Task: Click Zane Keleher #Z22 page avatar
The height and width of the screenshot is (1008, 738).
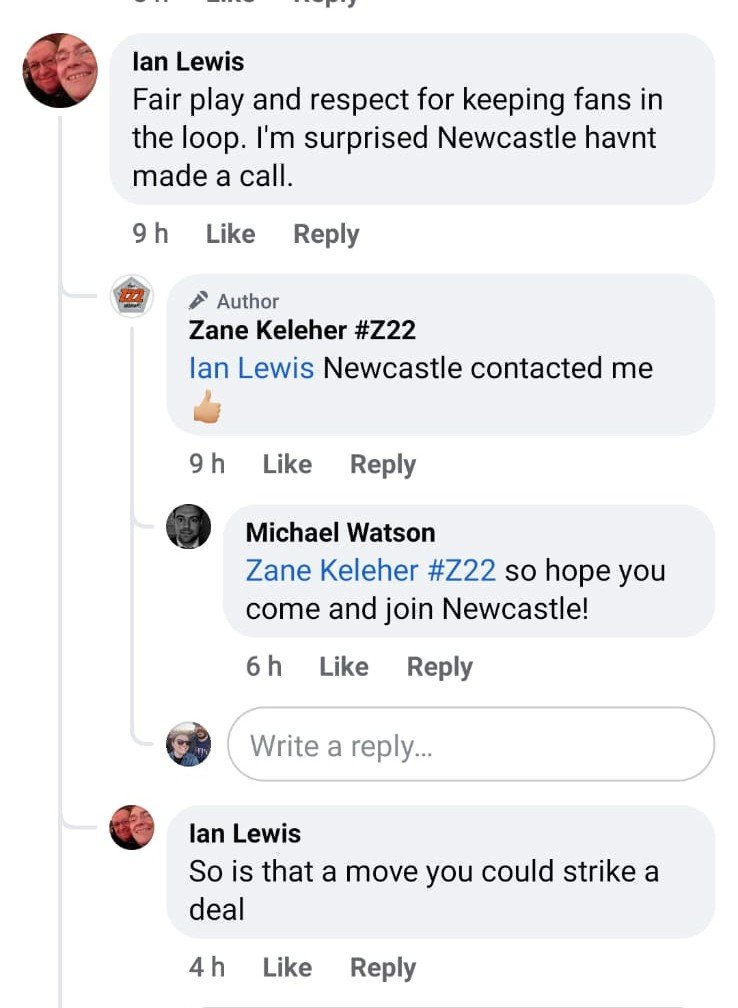Action: [x=131, y=296]
